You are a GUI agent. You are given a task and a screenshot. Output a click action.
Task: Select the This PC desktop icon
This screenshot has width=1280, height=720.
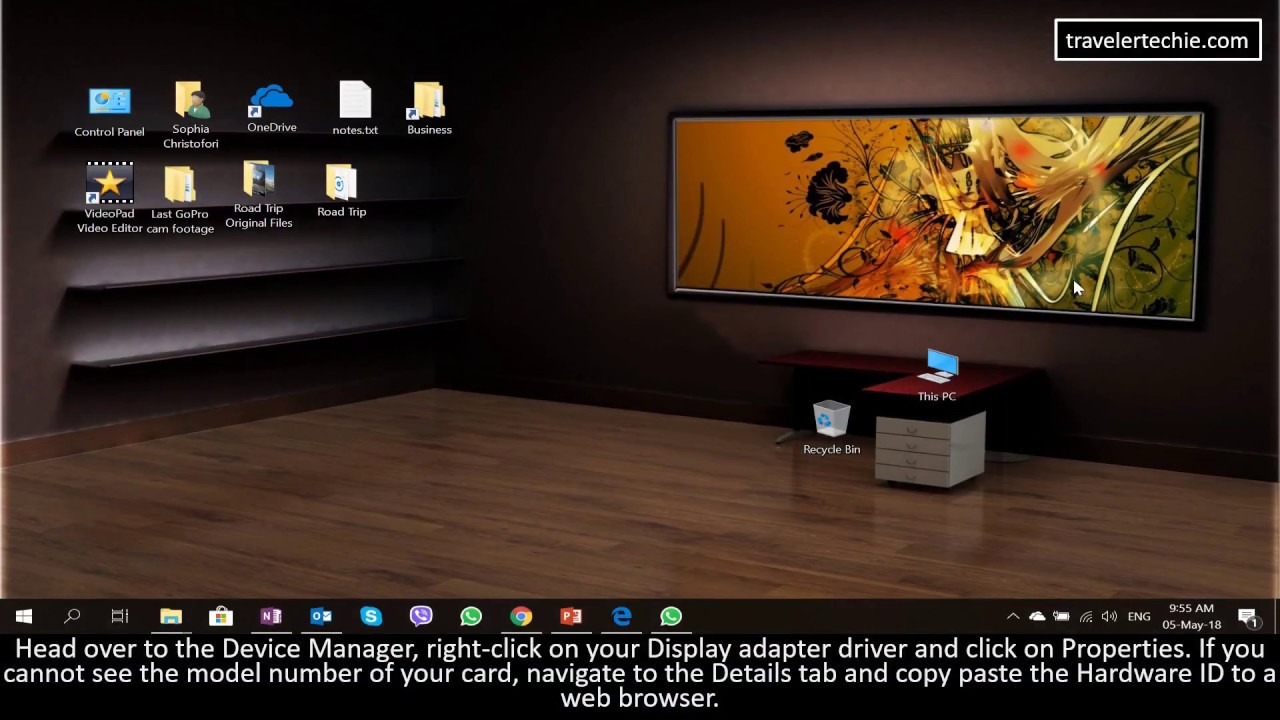click(937, 376)
